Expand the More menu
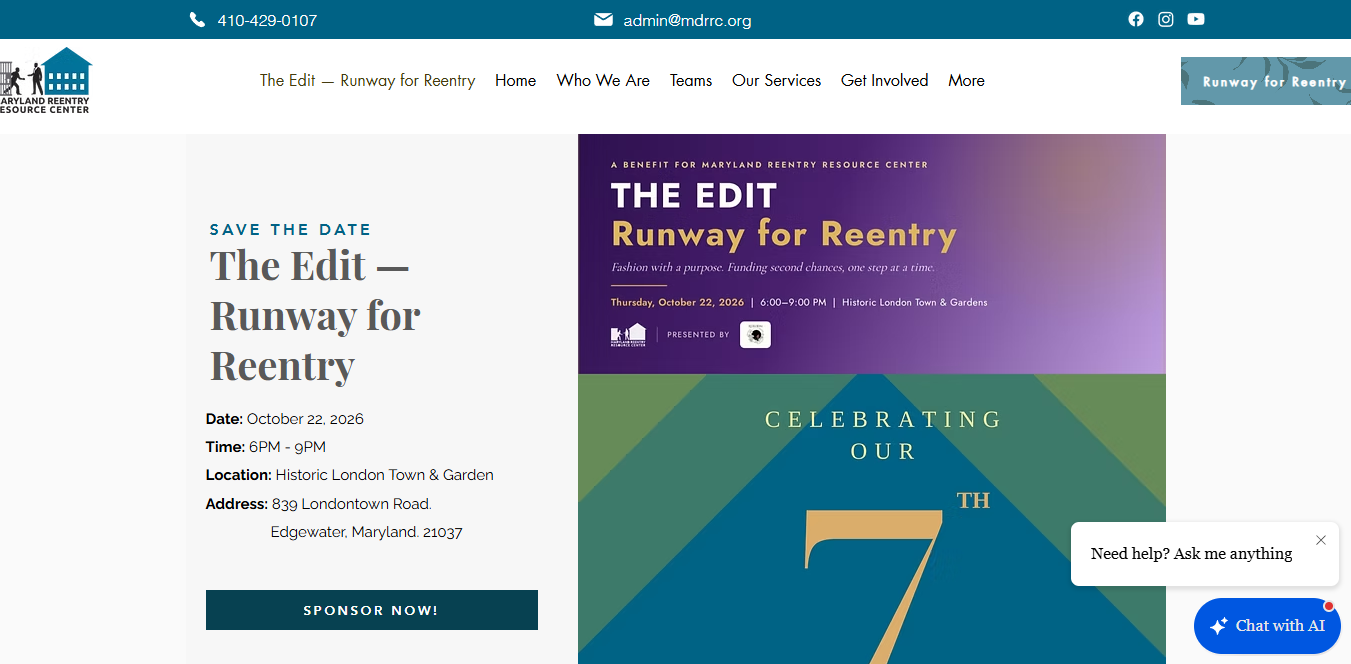This screenshot has width=1351, height=664. coord(966,80)
